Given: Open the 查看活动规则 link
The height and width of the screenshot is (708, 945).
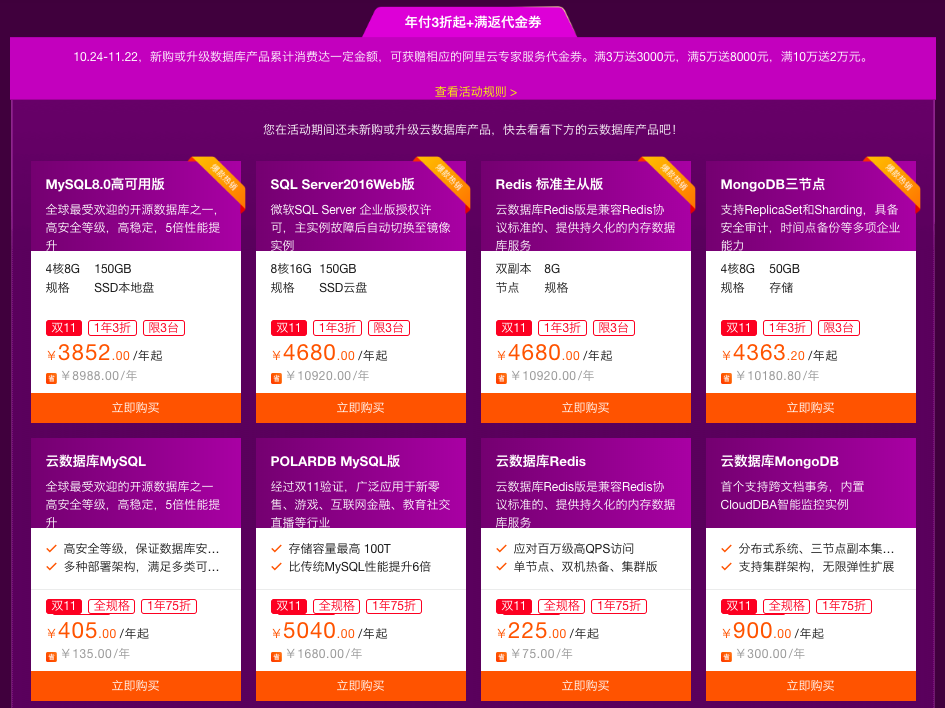Looking at the screenshot, I should click(x=476, y=92).
